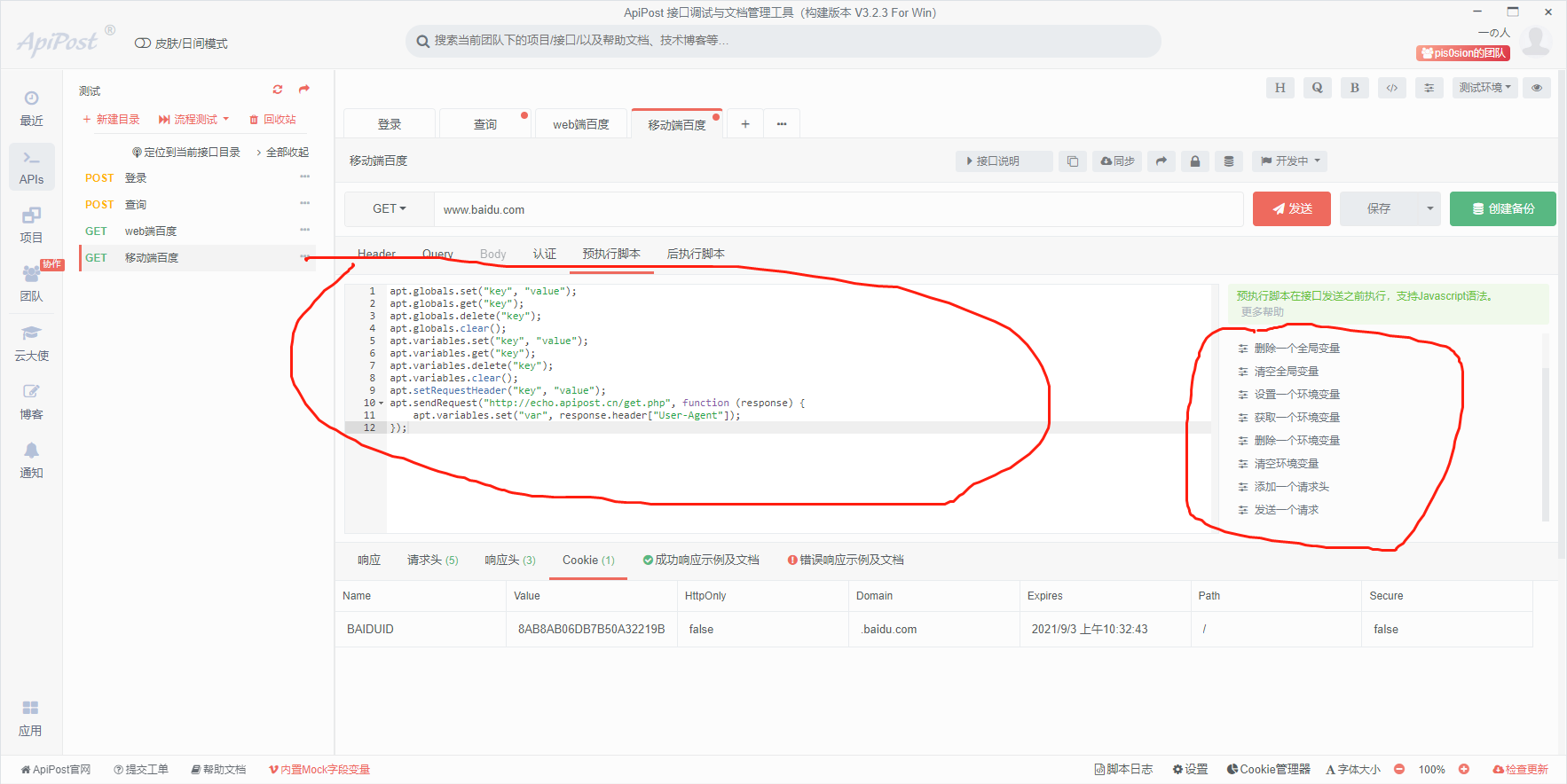Open the 保存 dropdown arrow

1429,209
